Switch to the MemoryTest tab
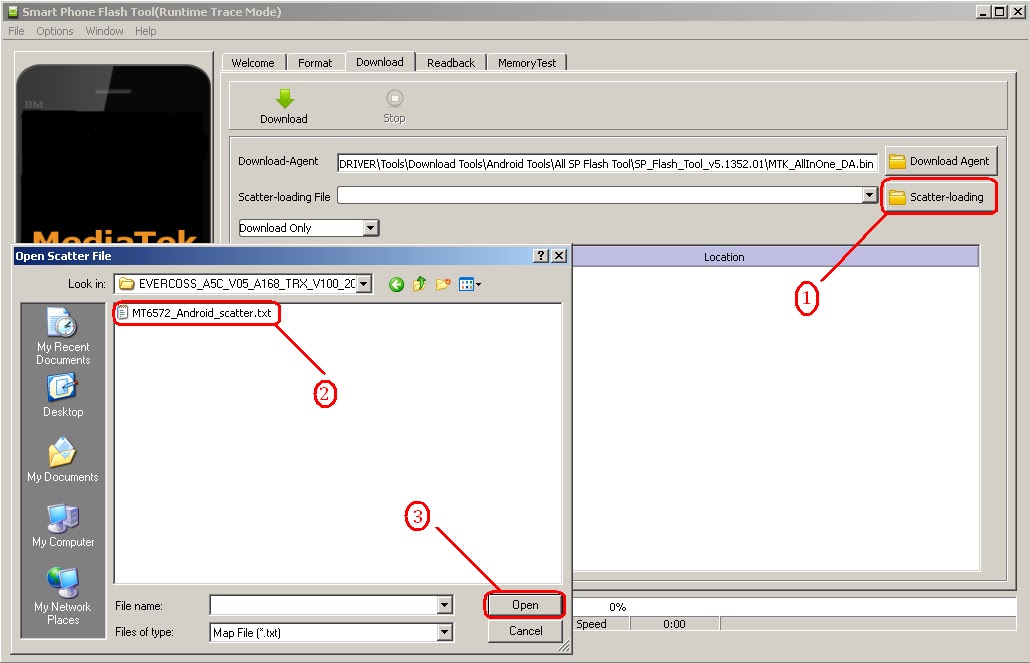 (x=527, y=62)
